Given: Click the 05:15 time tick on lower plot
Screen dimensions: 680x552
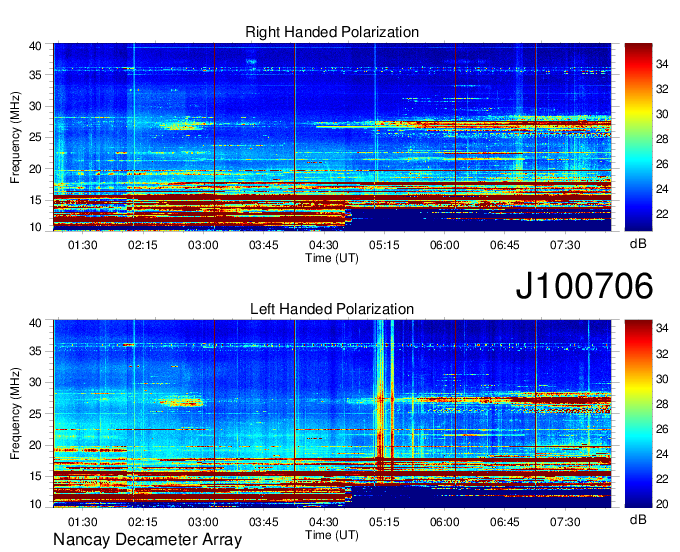Looking at the screenshot, I should [x=384, y=522].
